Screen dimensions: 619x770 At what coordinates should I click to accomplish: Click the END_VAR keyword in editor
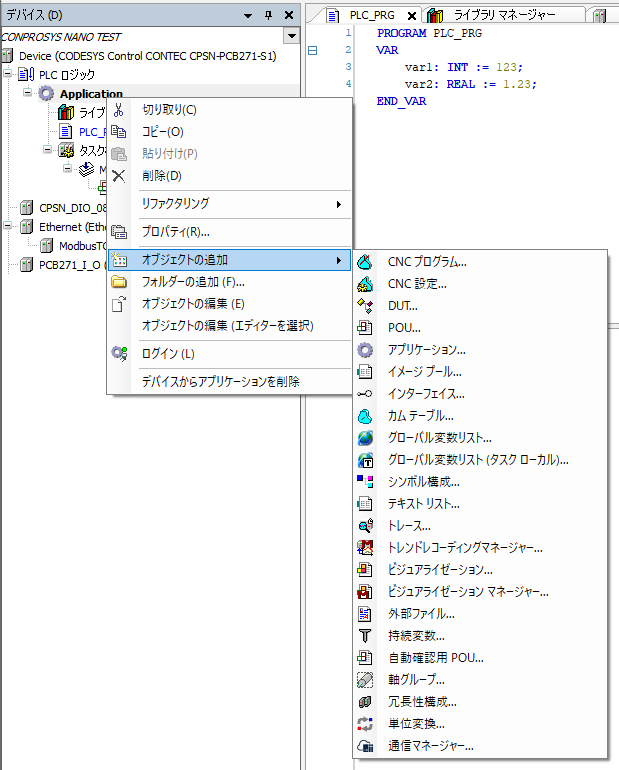coord(401,101)
